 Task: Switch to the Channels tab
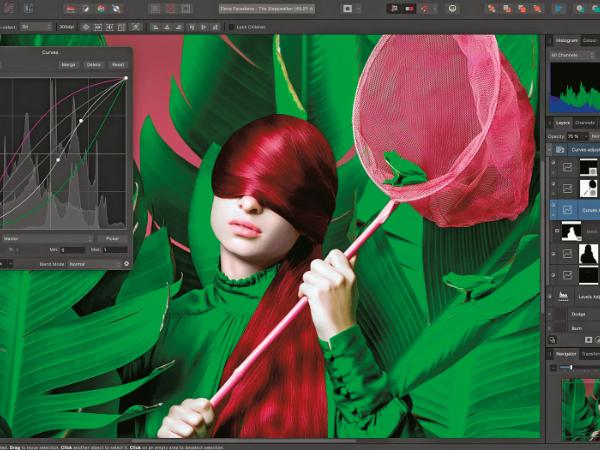coord(584,122)
